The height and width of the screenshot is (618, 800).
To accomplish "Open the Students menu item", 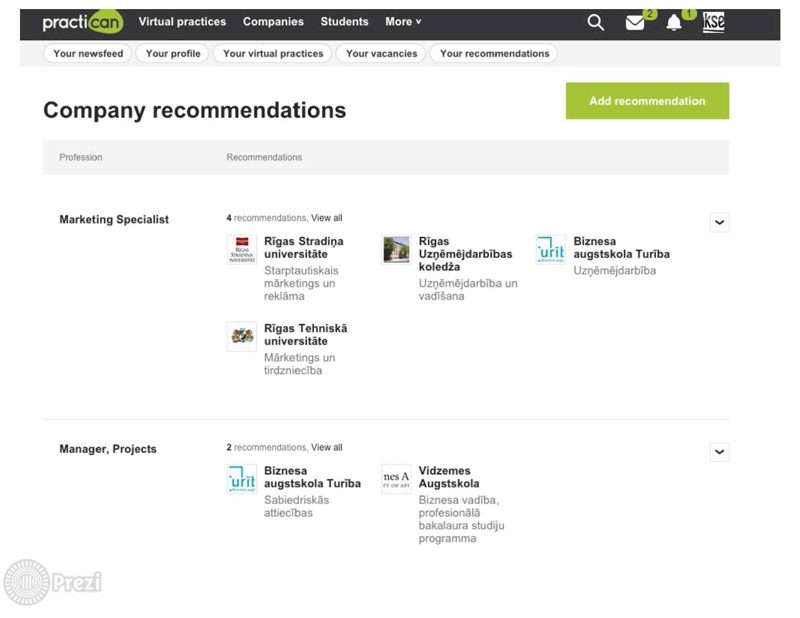I will point(344,21).
